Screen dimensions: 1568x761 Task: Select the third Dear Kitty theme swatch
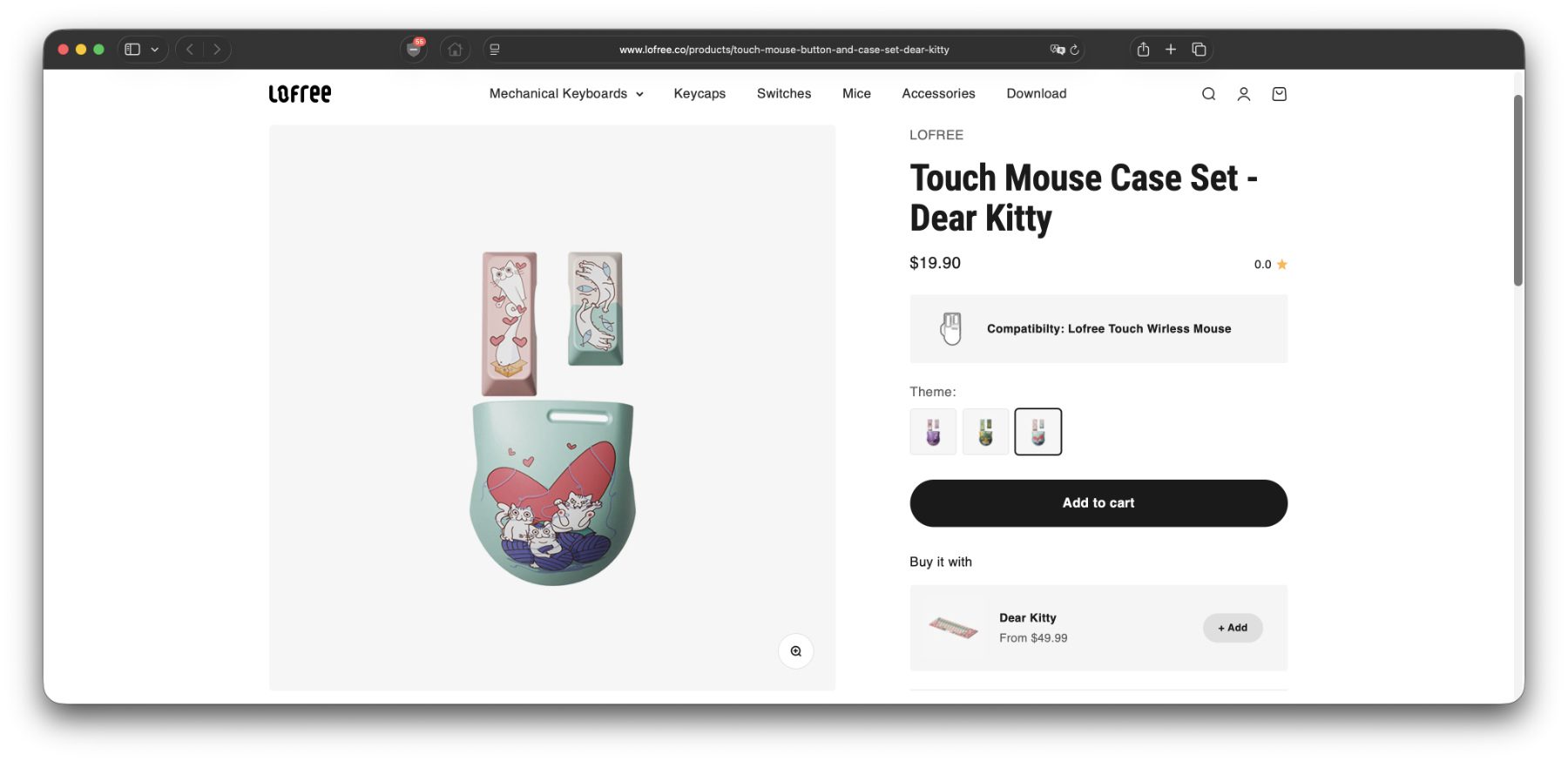click(x=1037, y=432)
